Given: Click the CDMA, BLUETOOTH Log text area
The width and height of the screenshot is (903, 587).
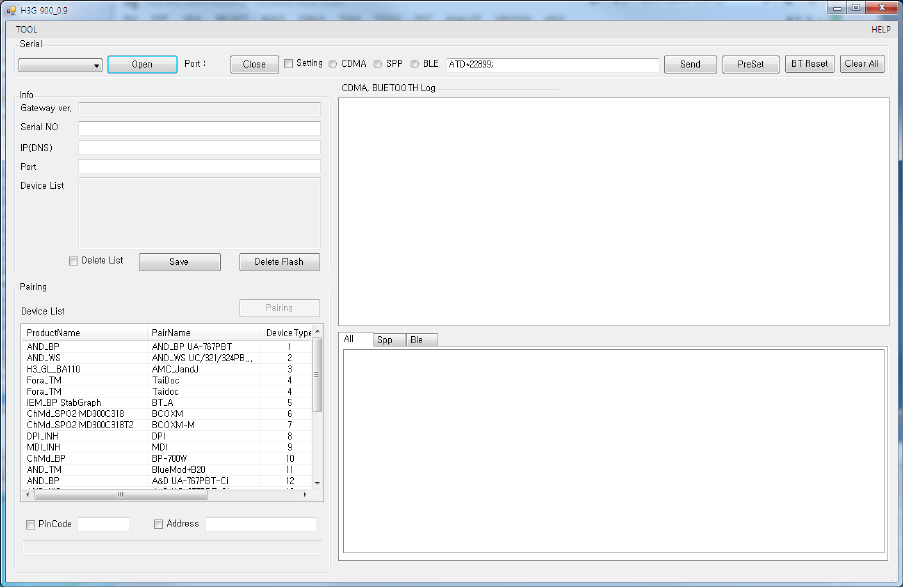Looking at the screenshot, I should coord(614,211).
